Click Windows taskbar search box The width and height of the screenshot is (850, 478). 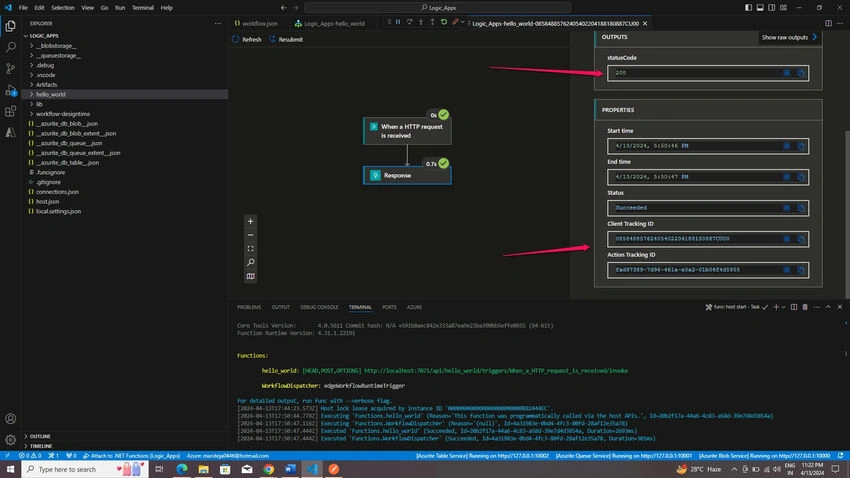[x=85, y=469]
